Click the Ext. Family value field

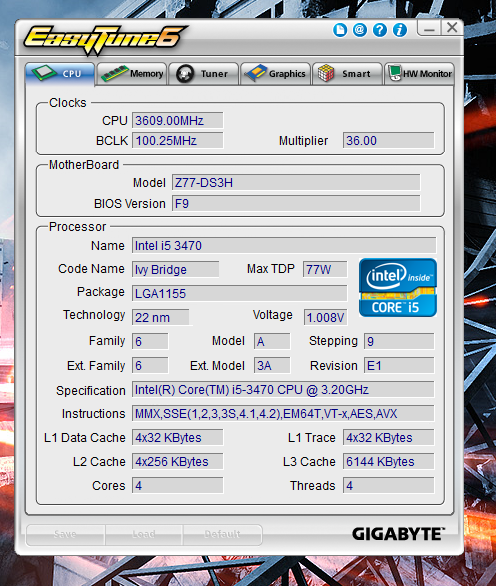[x=150, y=365]
